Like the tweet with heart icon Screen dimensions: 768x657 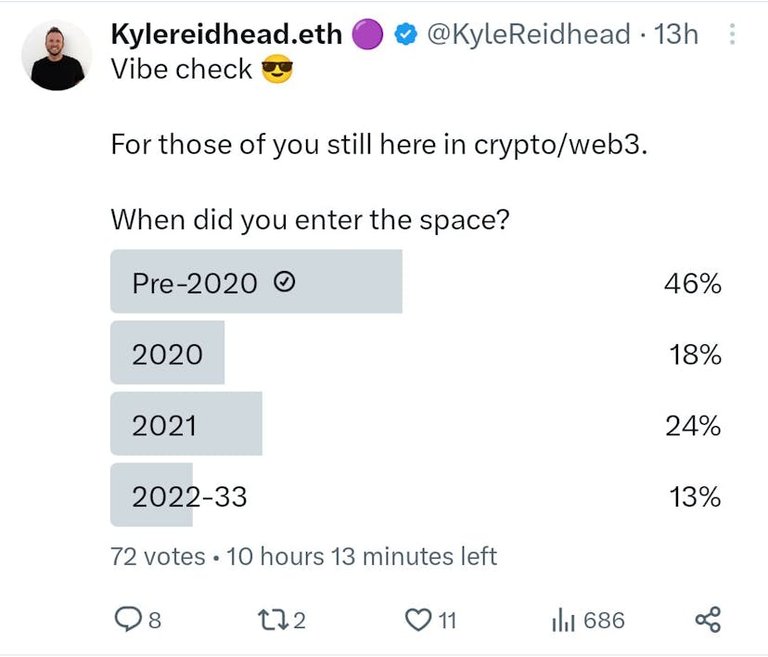pos(418,620)
